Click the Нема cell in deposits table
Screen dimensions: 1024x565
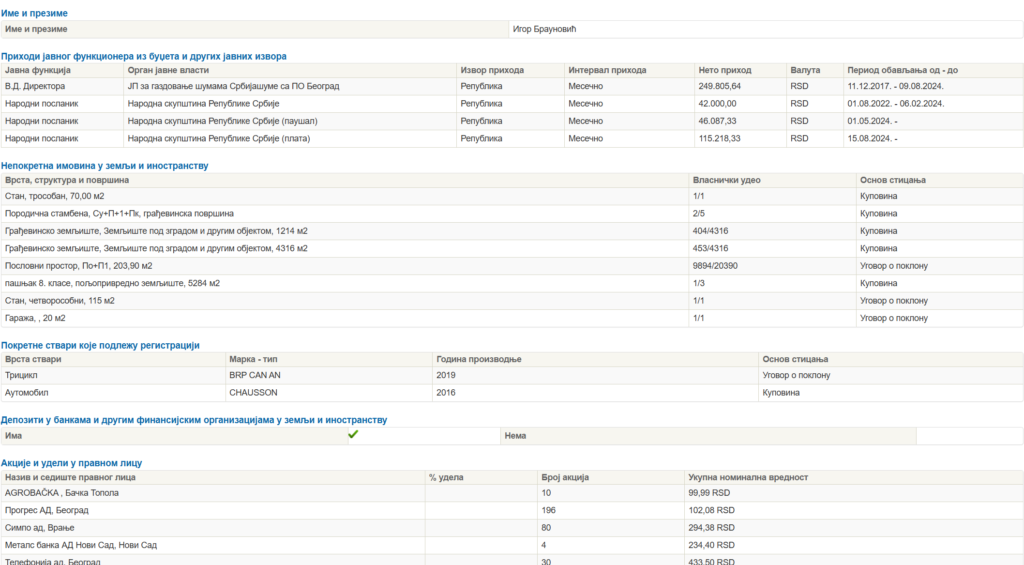(x=516, y=436)
